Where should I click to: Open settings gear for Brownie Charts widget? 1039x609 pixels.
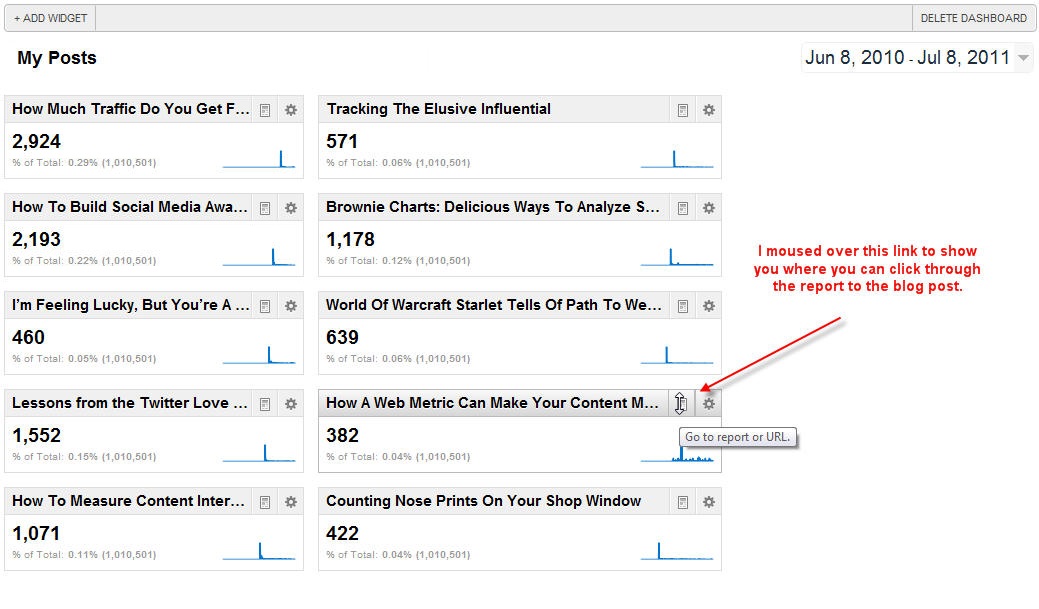pos(708,208)
